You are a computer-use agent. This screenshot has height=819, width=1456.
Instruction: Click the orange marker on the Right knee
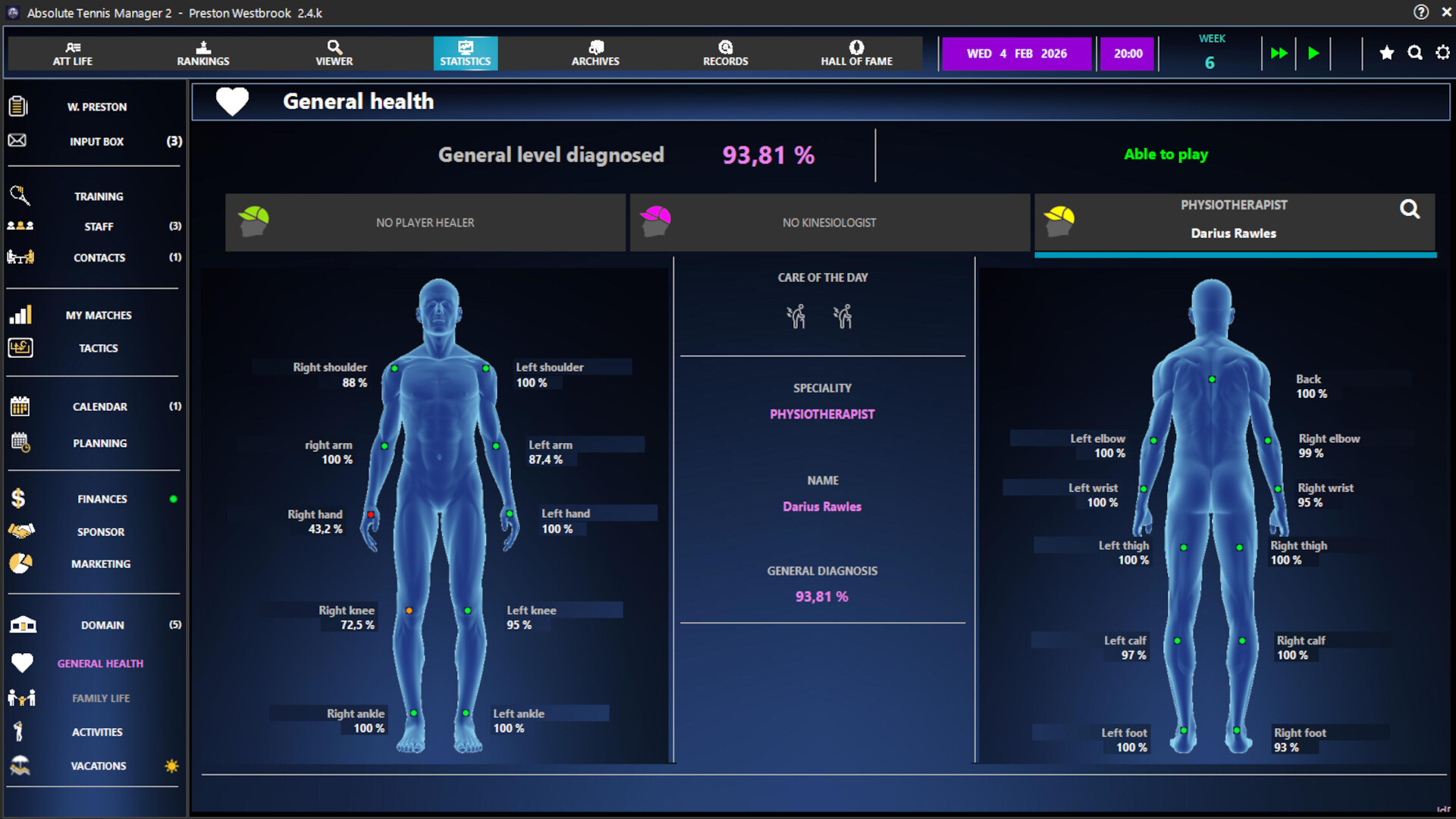tap(409, 610)
